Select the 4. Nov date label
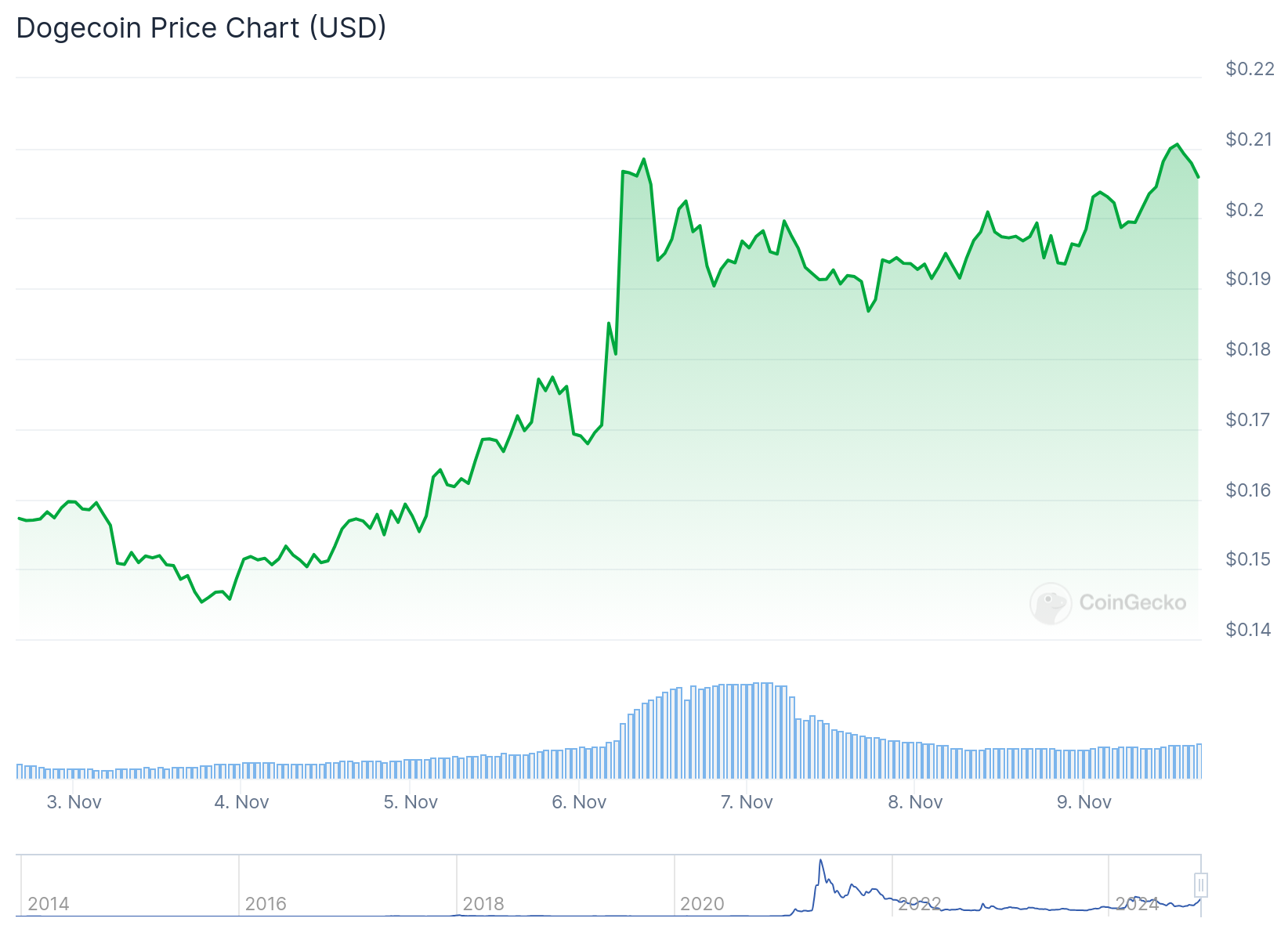The width and height of the screenshot is (1288, 940). pyautogui.click(x=242, y=802)
